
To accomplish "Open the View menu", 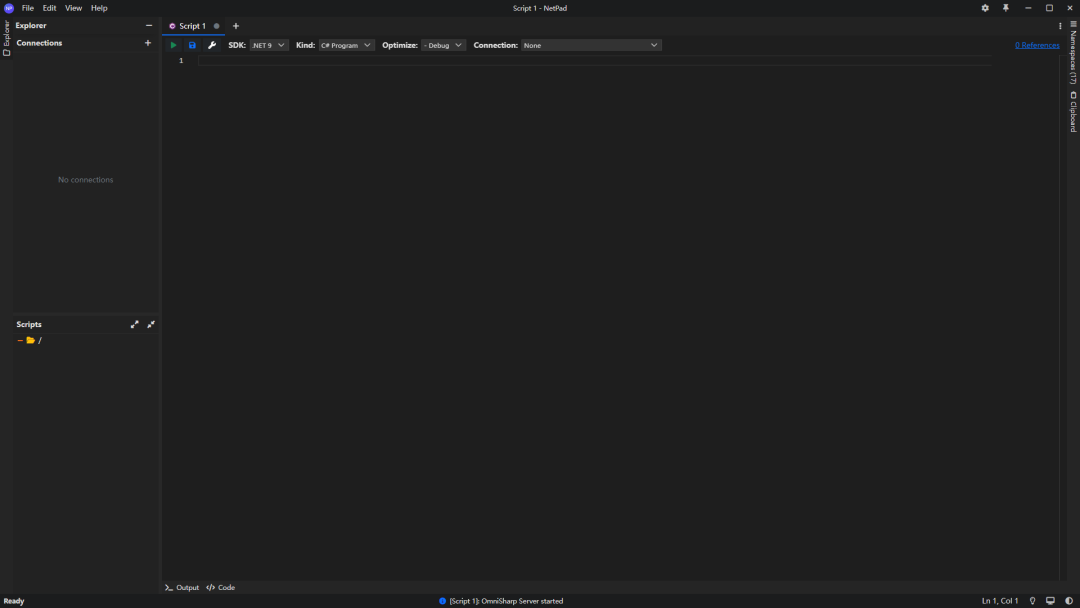I will (x=73, y=8).
